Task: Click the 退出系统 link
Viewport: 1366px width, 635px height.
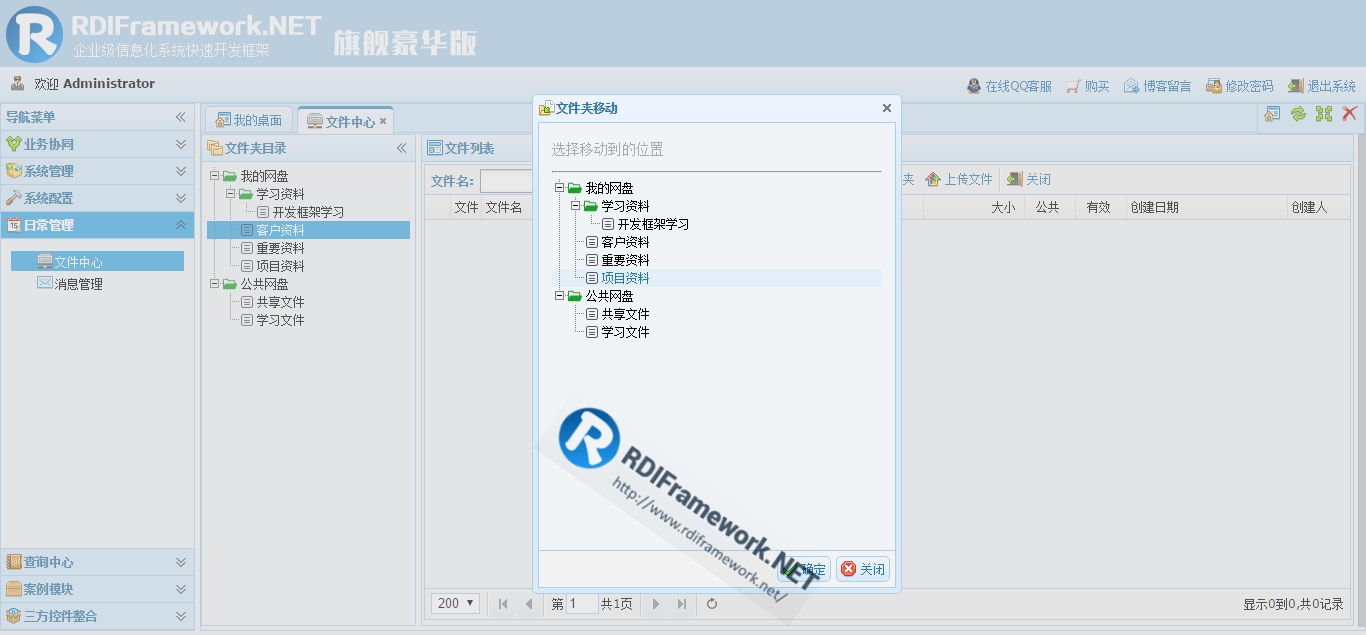Action: click(1322, 86)
